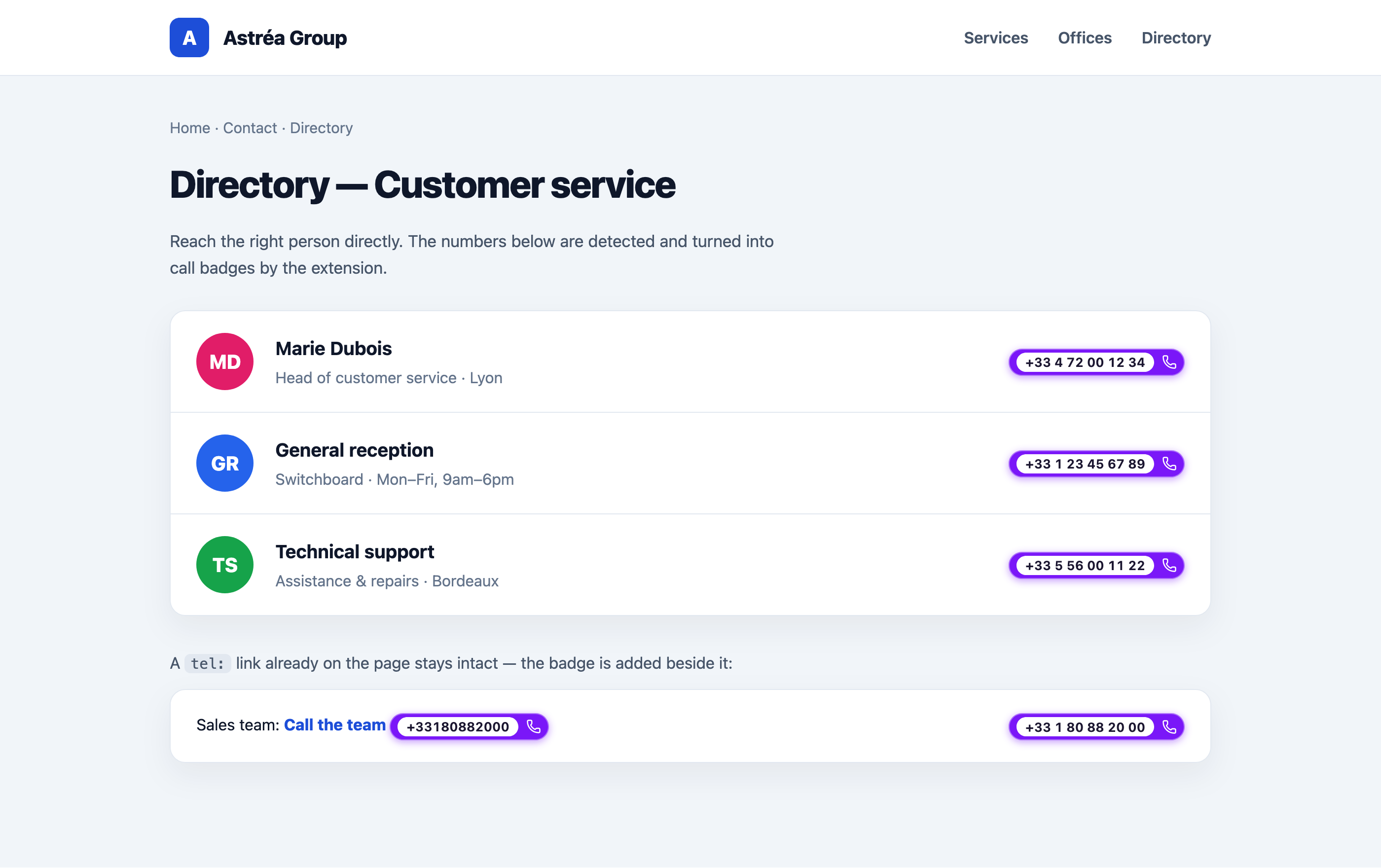Click the +33 5 56 00 11 22 number
This screenshot has height=868, width=1381.
tap(1085, 565)
